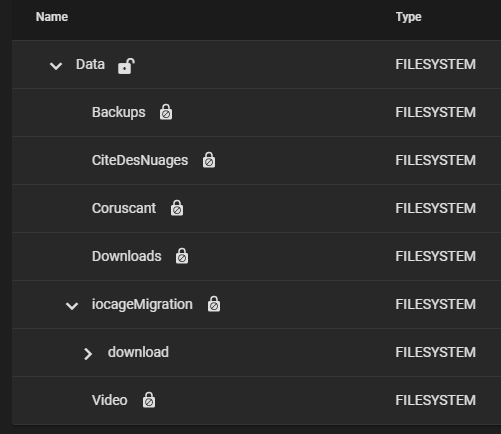Select the Backups dataset row

(x=256, y=112)
